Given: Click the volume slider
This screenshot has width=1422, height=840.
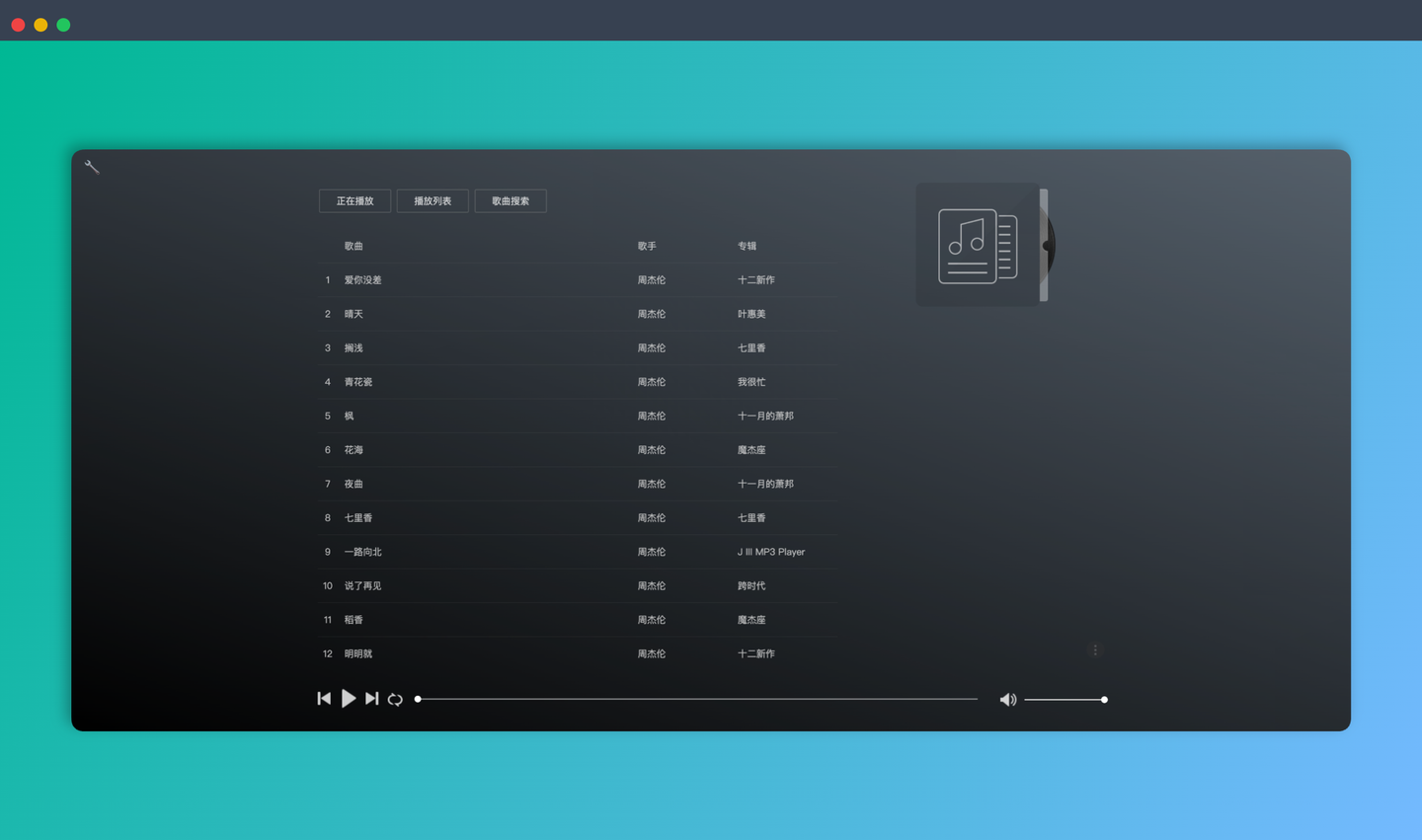Looking at the screenshot, I should tap(1066, 700).
